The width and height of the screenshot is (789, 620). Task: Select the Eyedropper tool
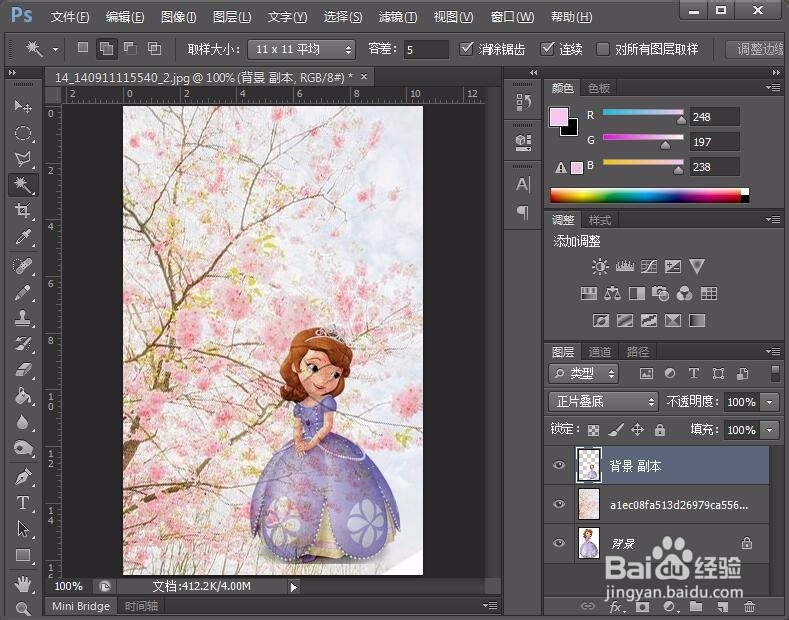coord(23,237)
